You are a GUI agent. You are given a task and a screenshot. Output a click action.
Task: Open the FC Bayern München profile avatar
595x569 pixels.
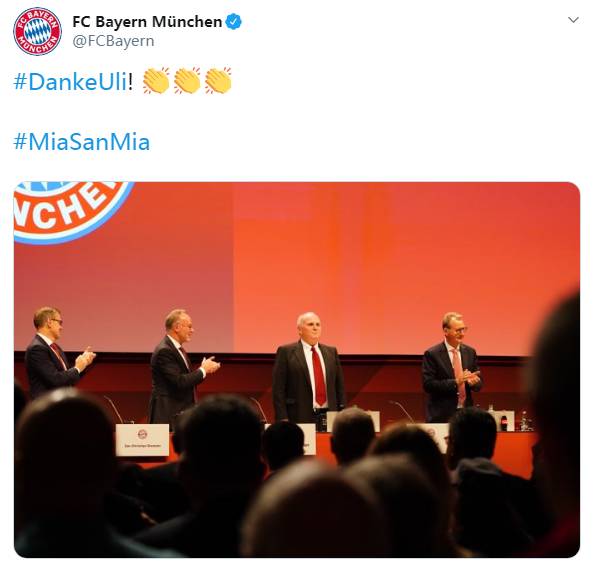tap(37, 31)
